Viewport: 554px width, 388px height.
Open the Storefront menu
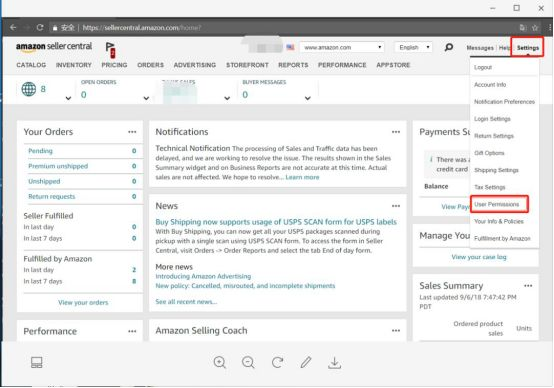(x=247, y=65)
